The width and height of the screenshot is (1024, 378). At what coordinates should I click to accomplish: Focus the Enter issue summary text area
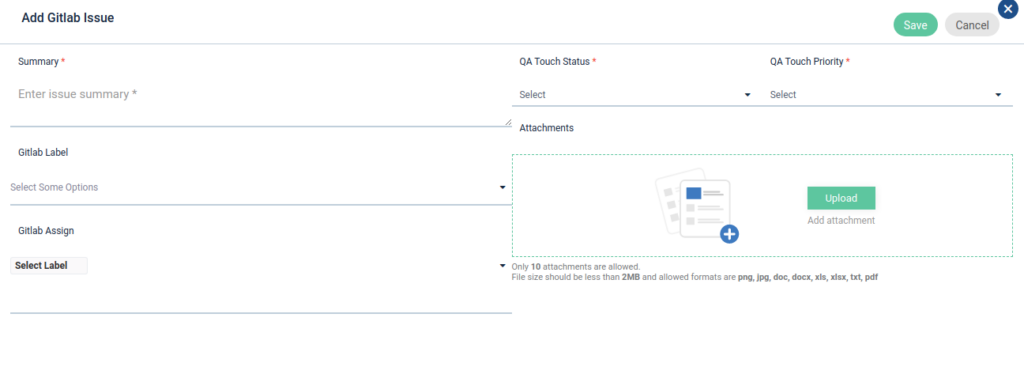261,102
